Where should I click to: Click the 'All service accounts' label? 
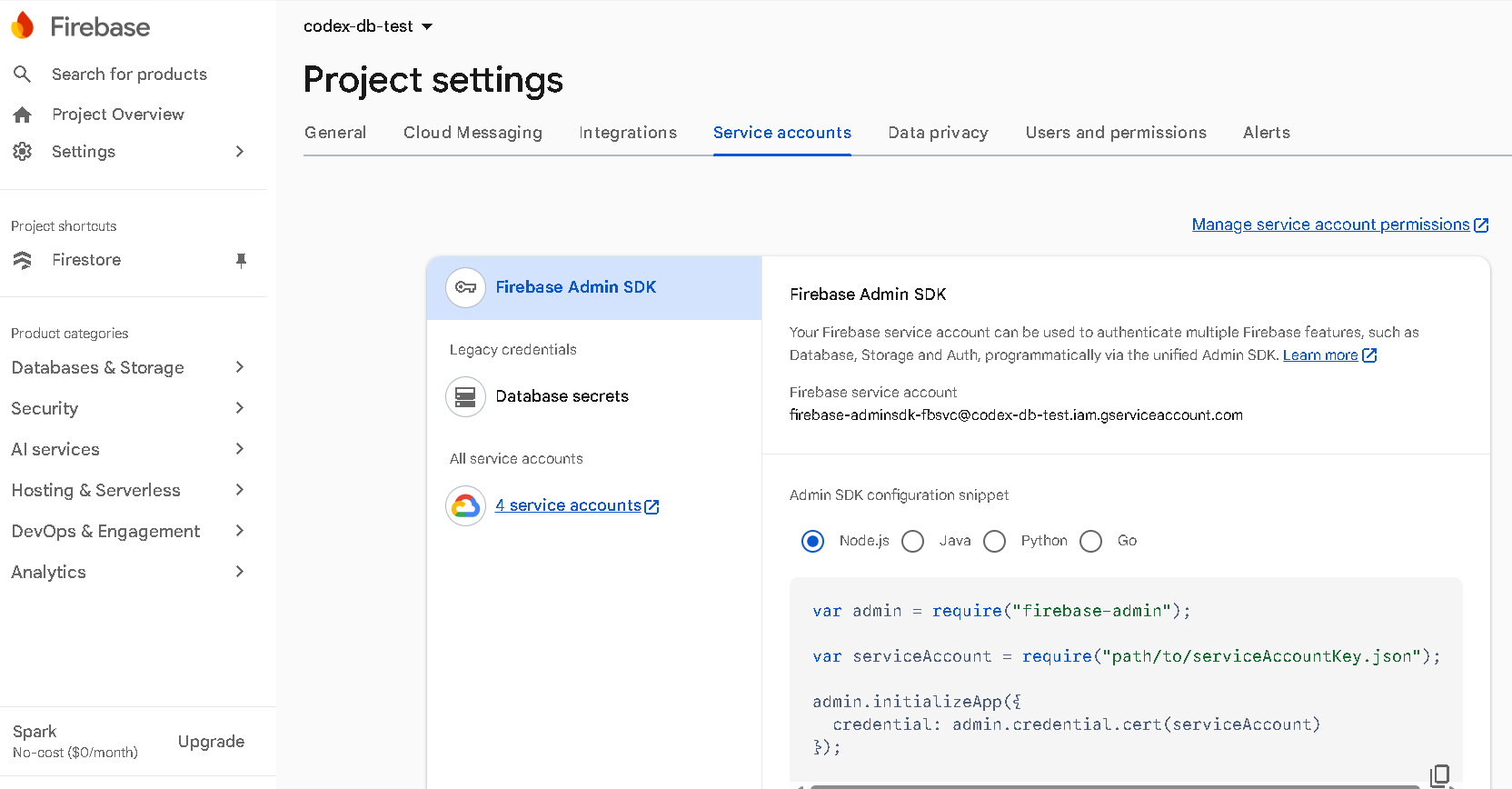[x=516, y=459]
